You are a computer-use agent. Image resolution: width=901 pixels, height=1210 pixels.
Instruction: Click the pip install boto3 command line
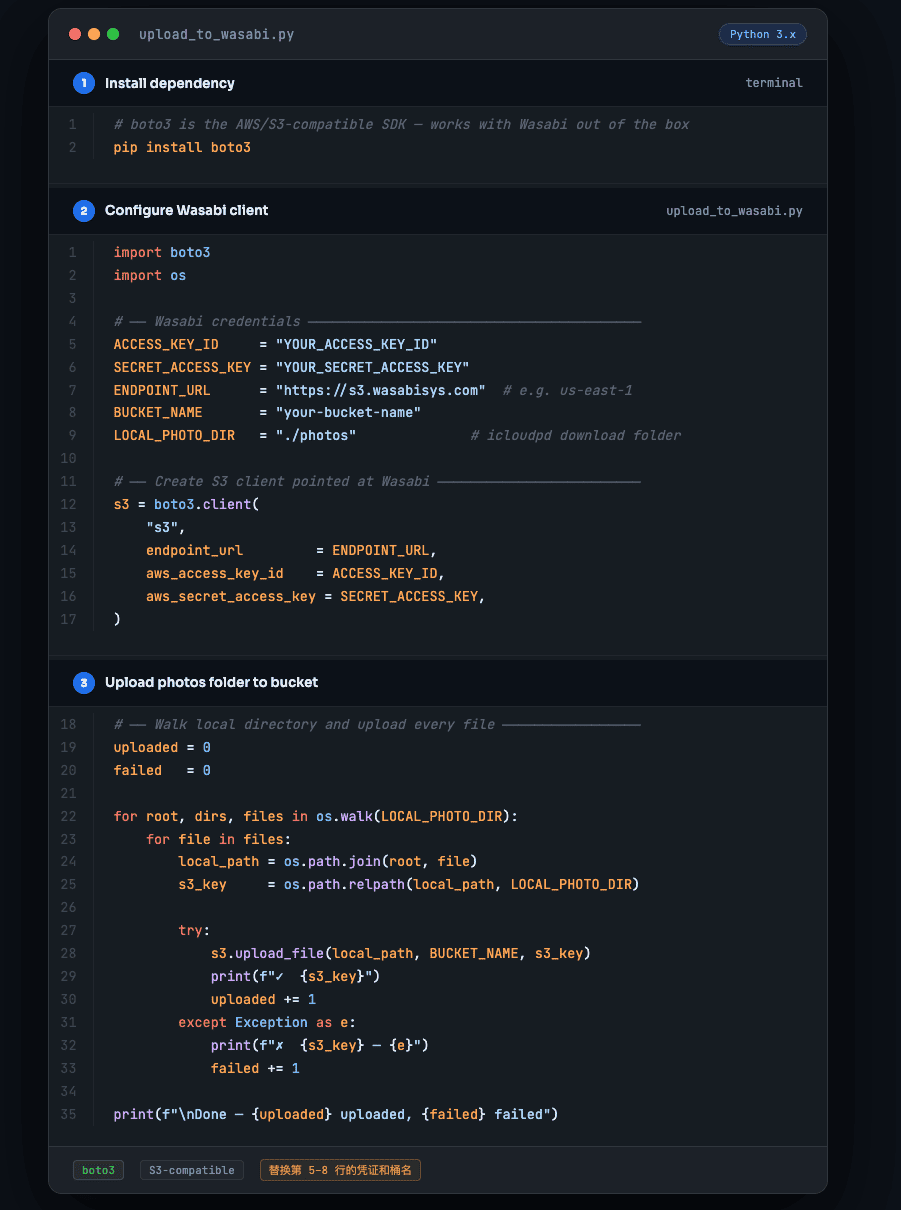point(182,148)
